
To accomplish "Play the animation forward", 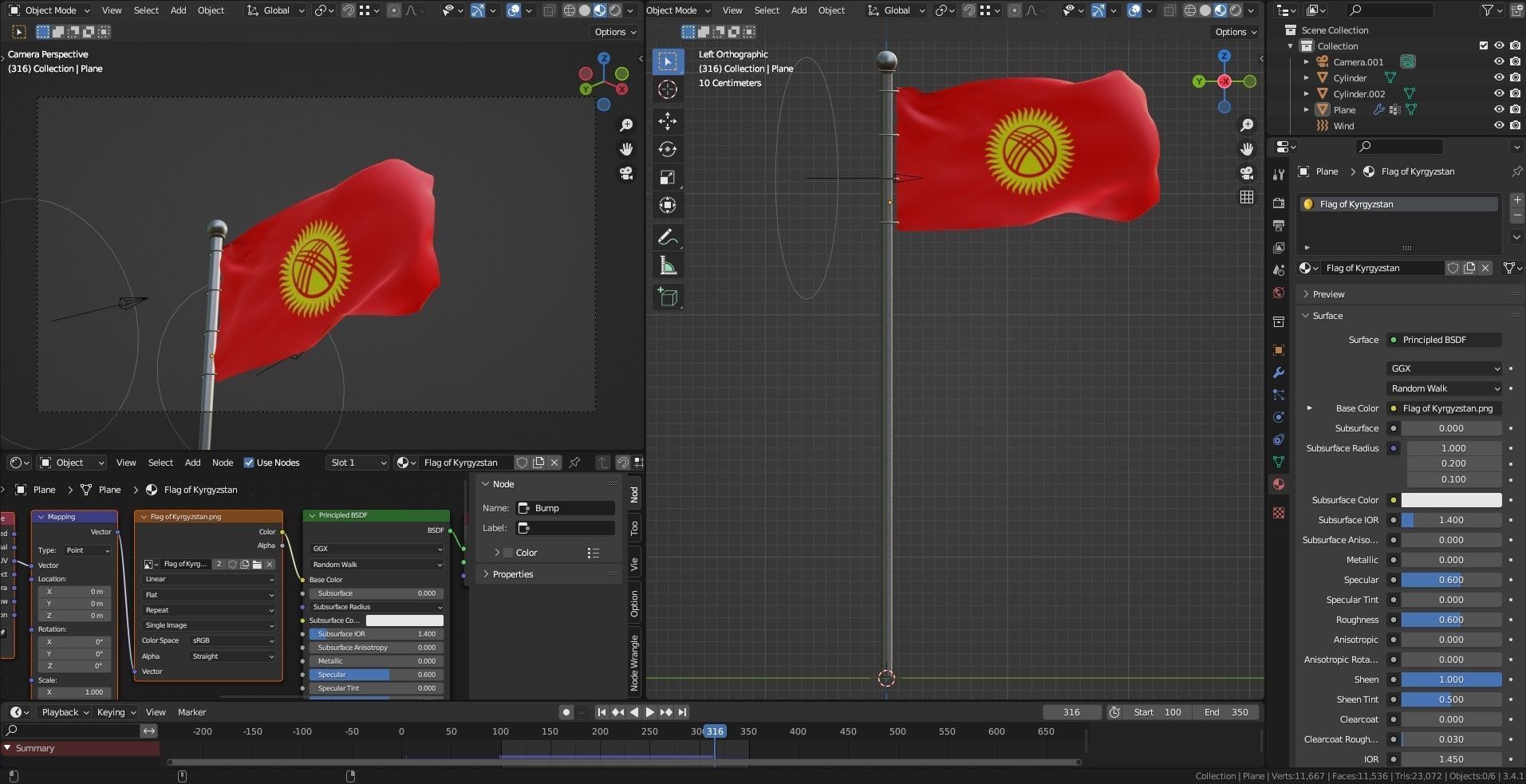I will pos(649,712).
